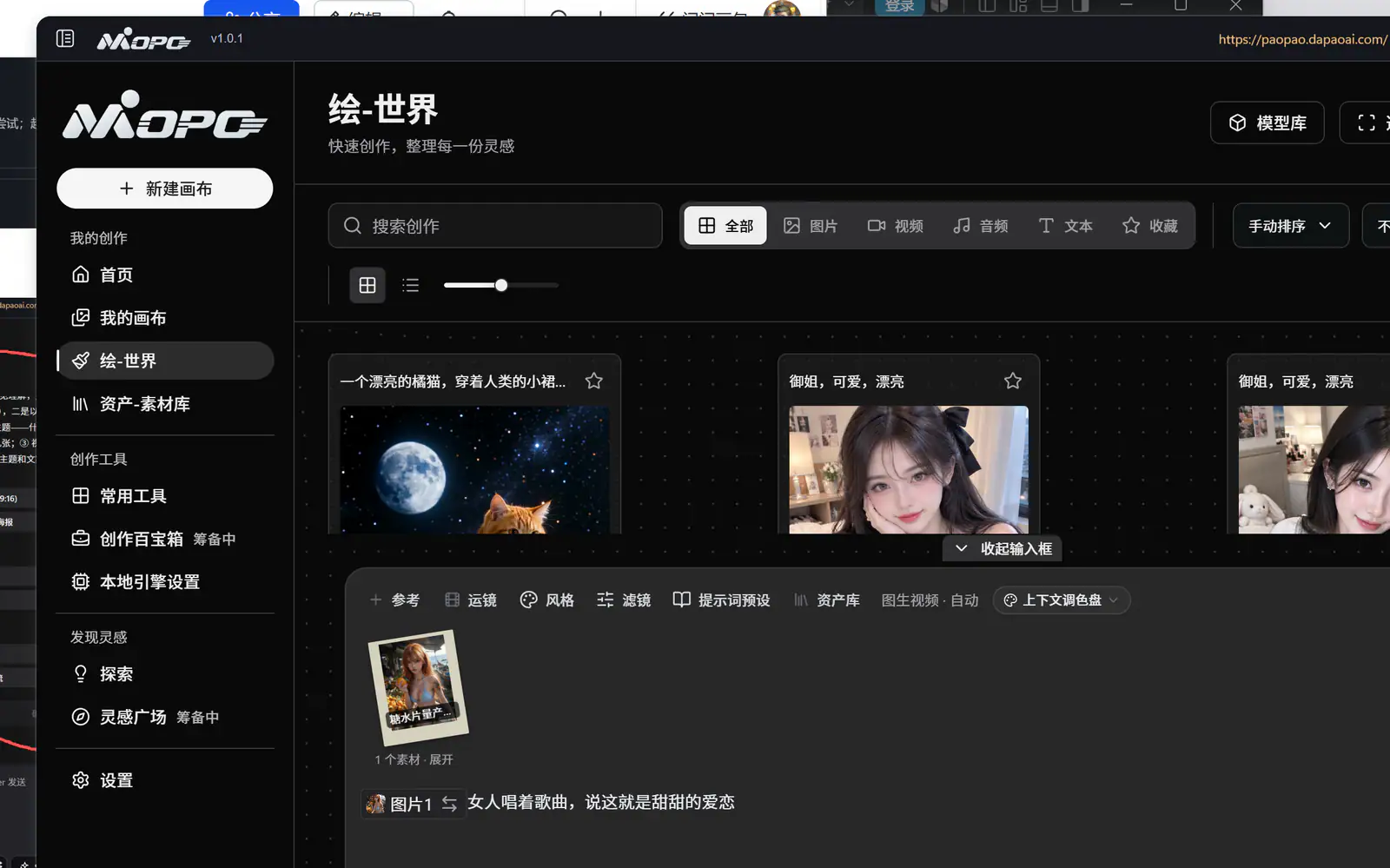Open 探索 in sidebar
Screen dimensions: 1390x868
pos(165,674)
